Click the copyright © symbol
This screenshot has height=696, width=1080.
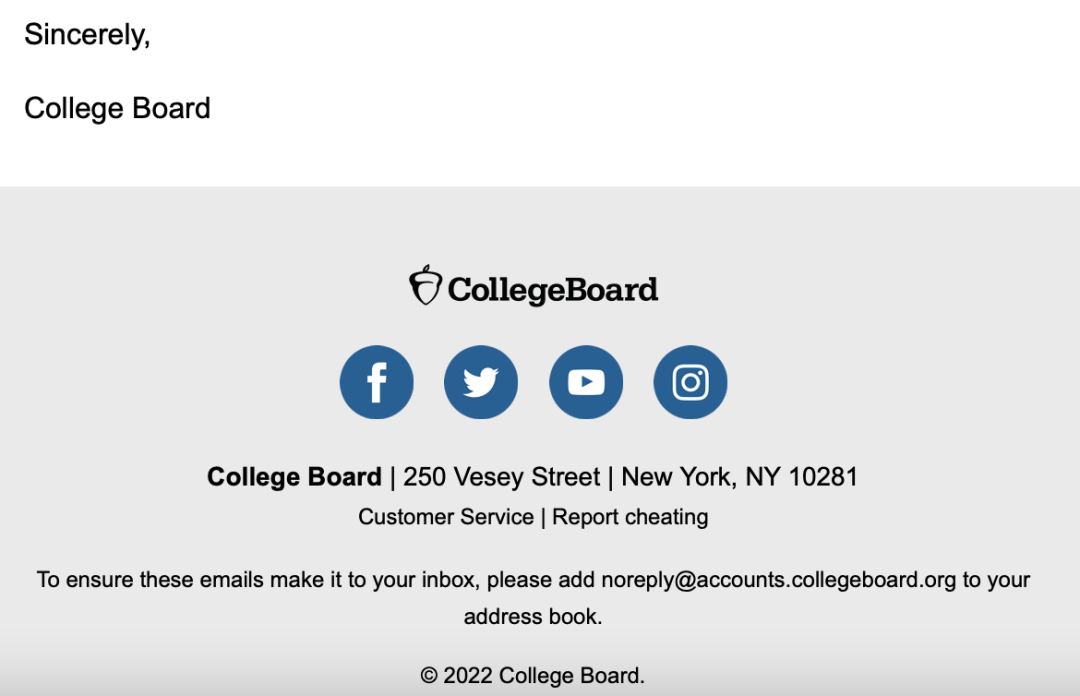click(x=428, y=675)
